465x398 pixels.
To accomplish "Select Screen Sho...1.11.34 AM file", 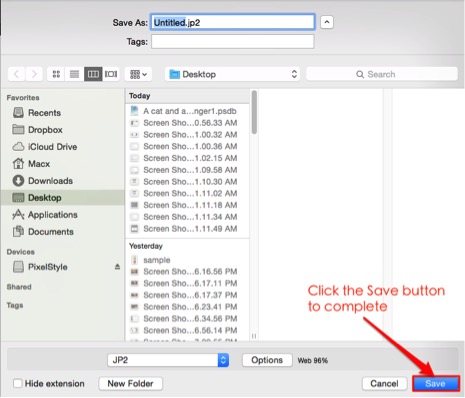I will pos(187,217).
